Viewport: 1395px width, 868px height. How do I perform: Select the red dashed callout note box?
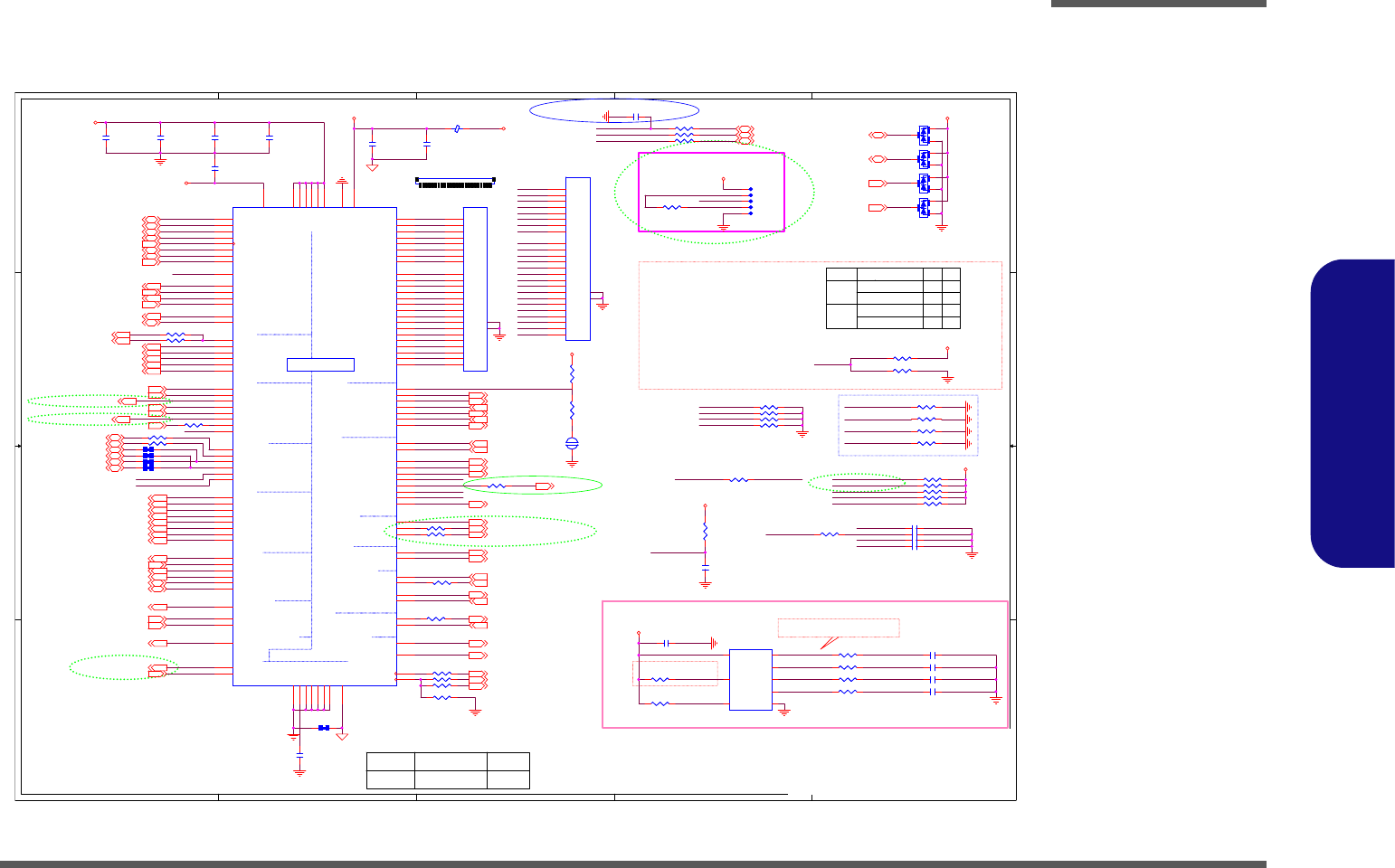point(839,627)
